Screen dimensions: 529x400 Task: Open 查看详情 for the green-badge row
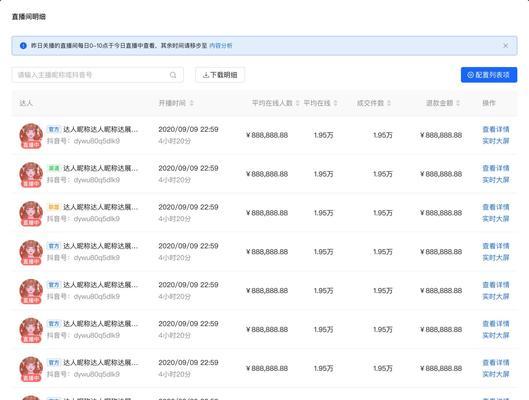pos(496,168)
